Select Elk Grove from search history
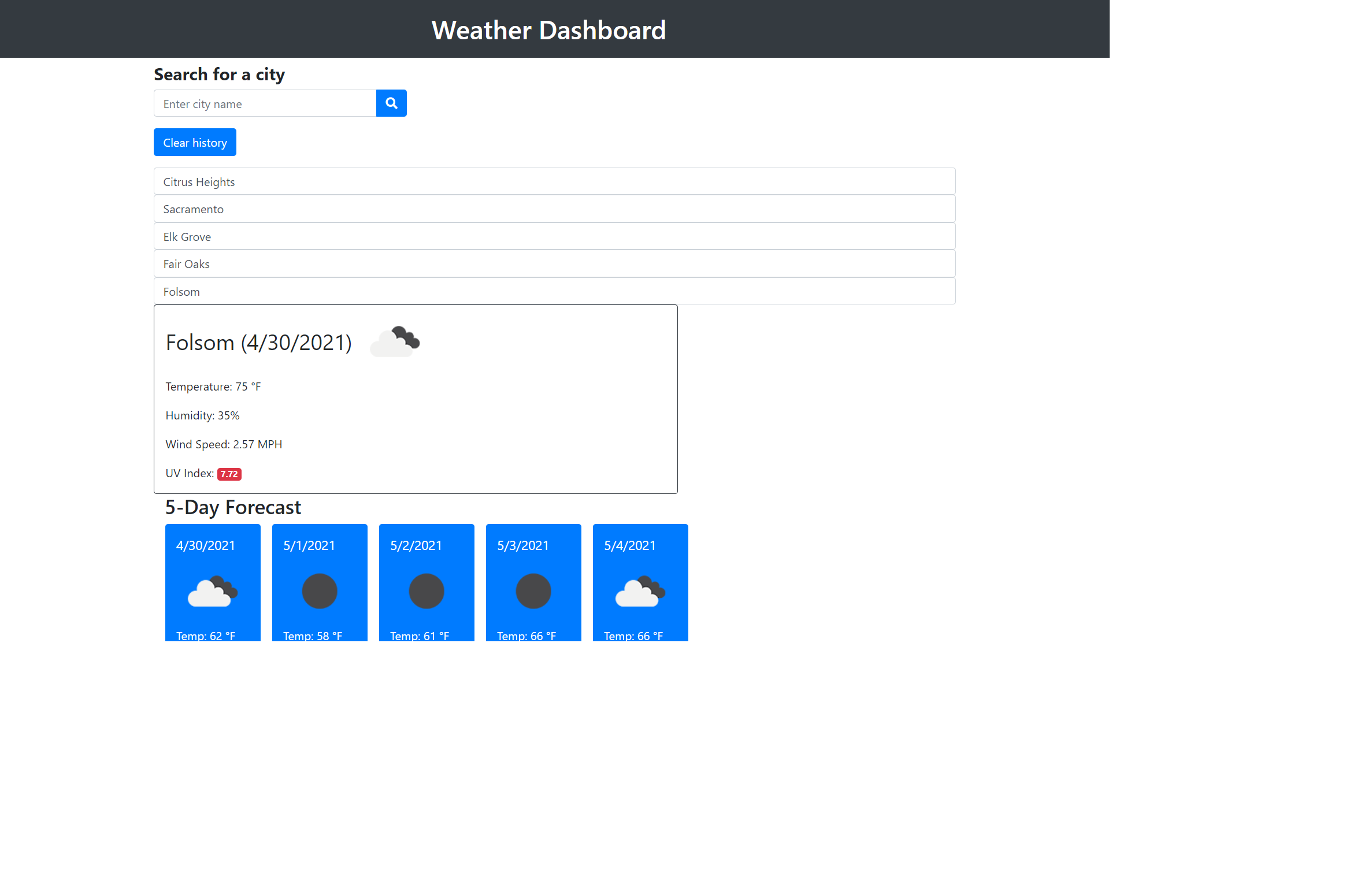Viewport: 1372px width, 892px height. [x=553, y=236]
